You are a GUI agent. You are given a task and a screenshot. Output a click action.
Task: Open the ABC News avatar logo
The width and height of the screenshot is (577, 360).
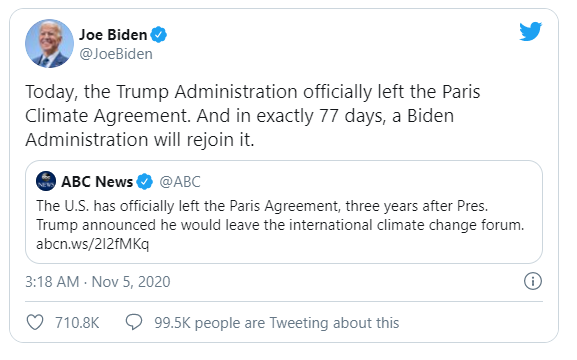pyautogui.click(x=46, y=181)
